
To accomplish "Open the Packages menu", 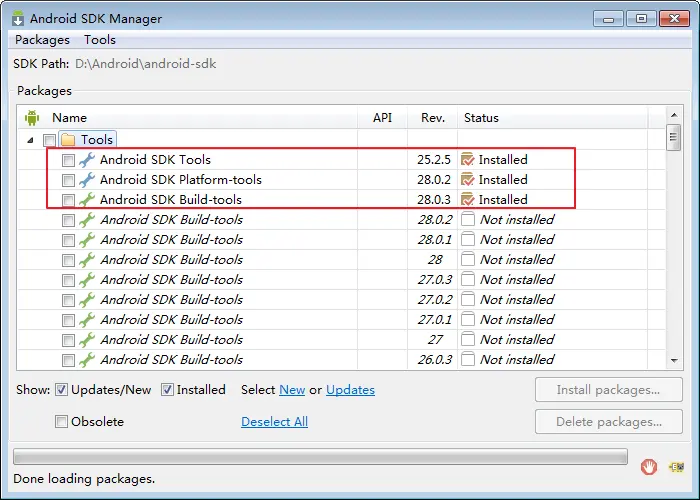I will click(x=42, y=40).
